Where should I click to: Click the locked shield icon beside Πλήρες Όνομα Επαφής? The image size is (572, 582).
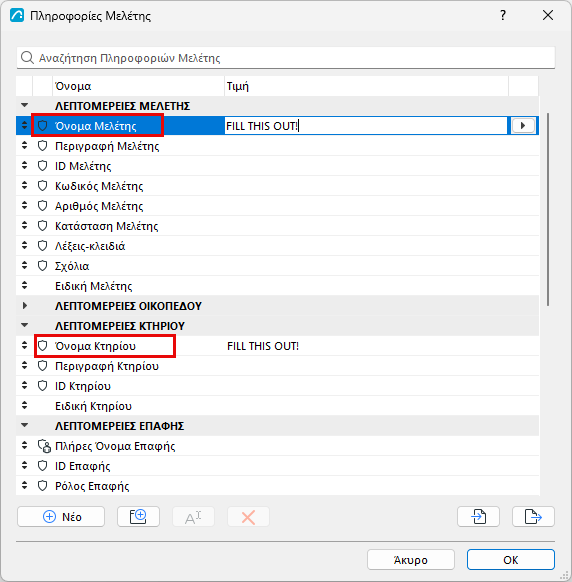pyautogui.click(x=44, y=446)
